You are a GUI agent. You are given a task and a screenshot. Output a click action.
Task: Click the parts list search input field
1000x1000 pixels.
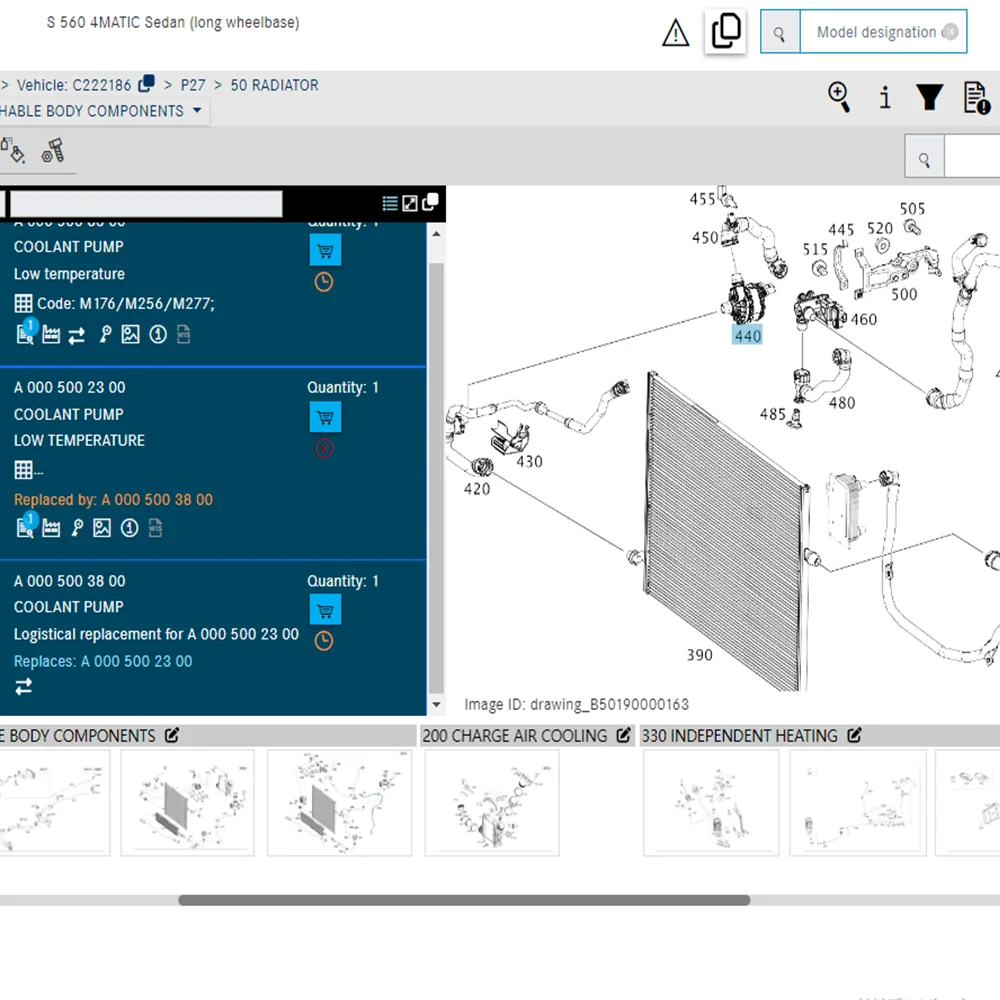point(146,203)
